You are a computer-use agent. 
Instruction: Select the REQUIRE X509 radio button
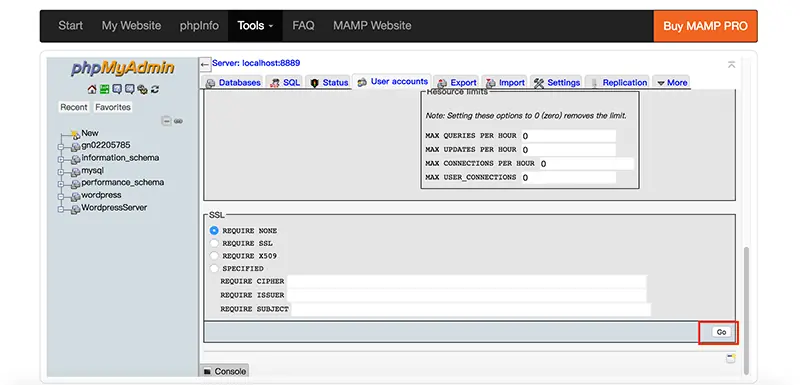tap(214, 255)
